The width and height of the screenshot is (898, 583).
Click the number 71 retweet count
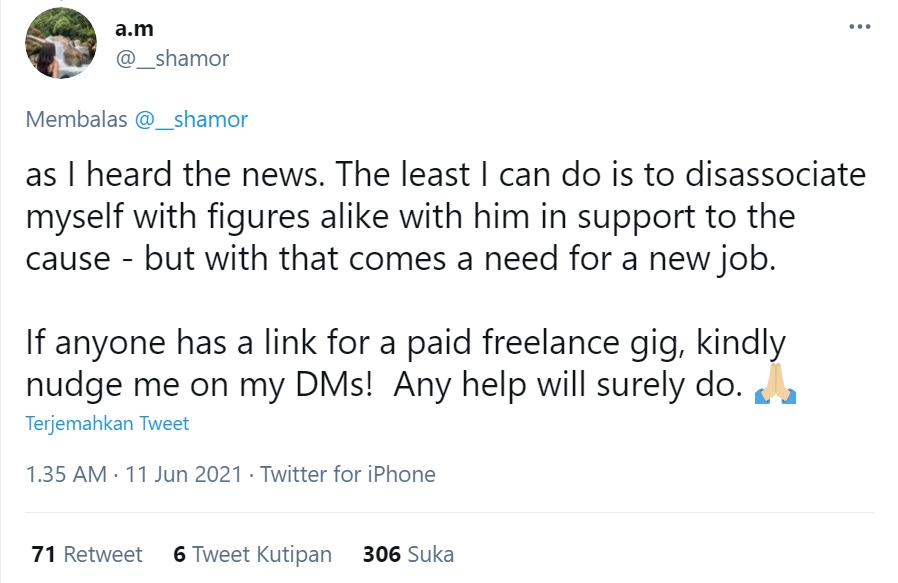[x=43, y=554]
